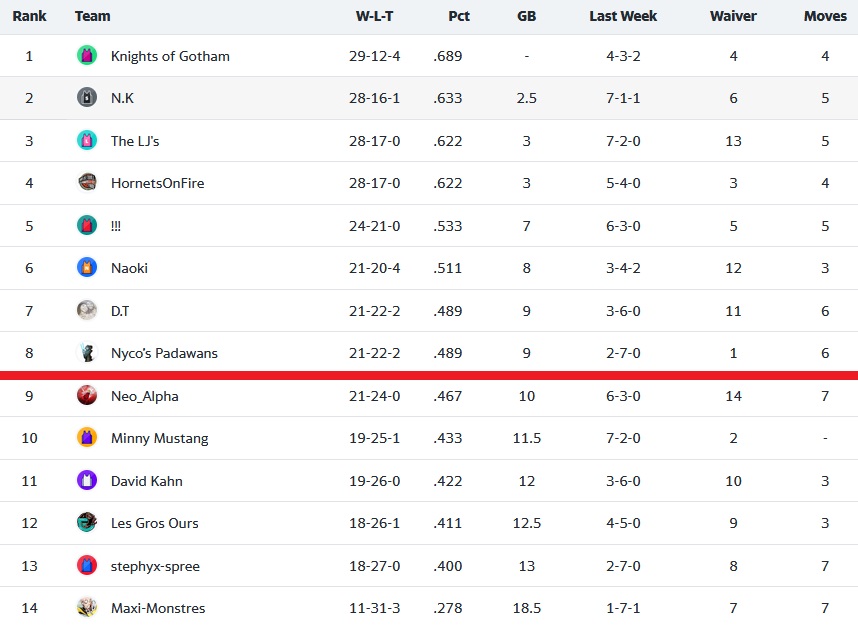The width and height of the screenshot is (858, 625).
Task: Click the stephyx-spree jersey icon
Action: [86, 565]
